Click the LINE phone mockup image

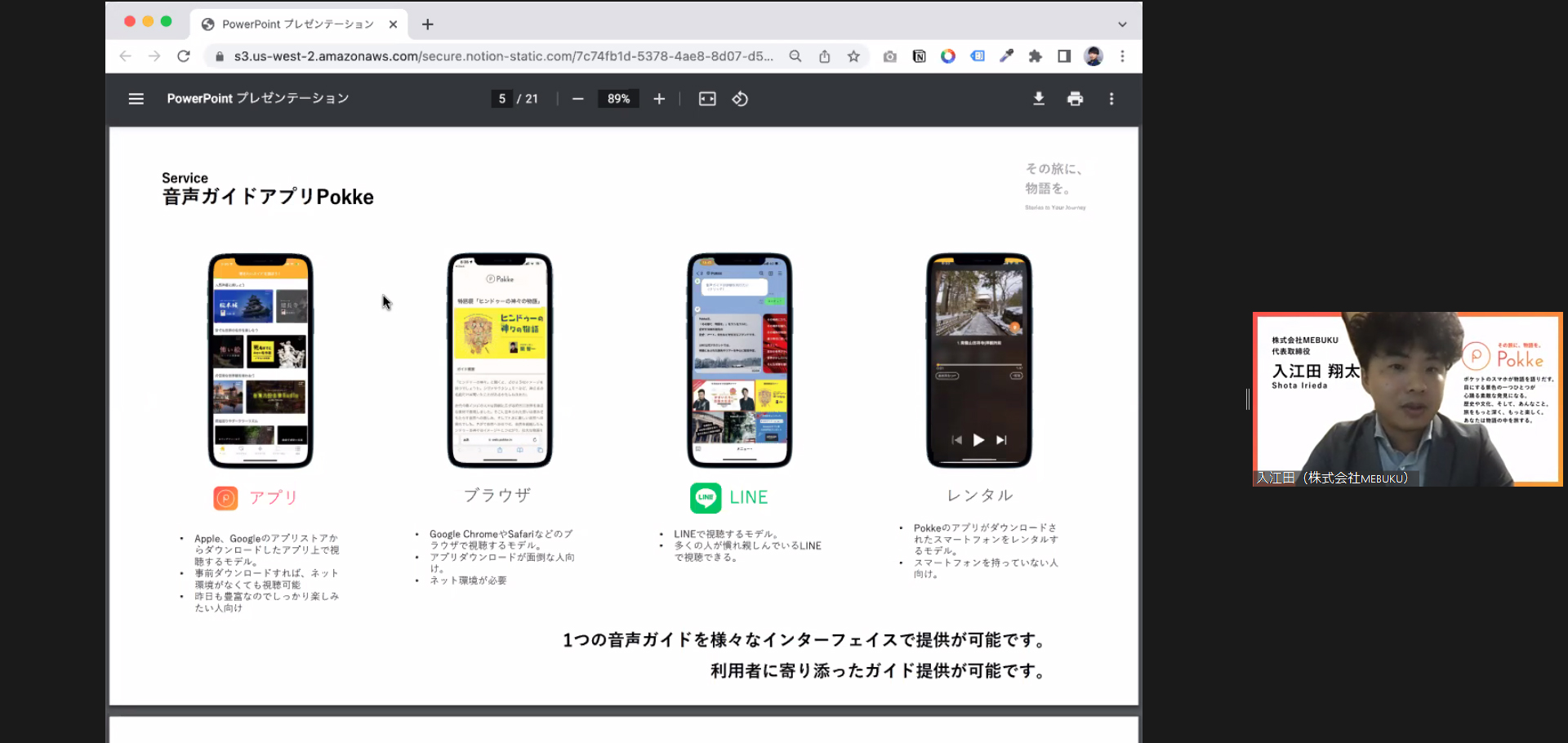(x=740, y=360)
